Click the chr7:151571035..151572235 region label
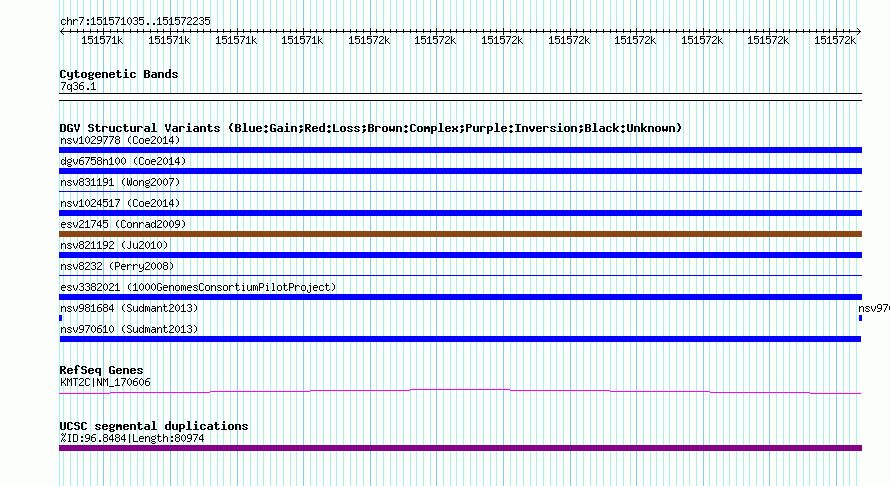Viewport: 890px width, 486px height. [135, 21]
